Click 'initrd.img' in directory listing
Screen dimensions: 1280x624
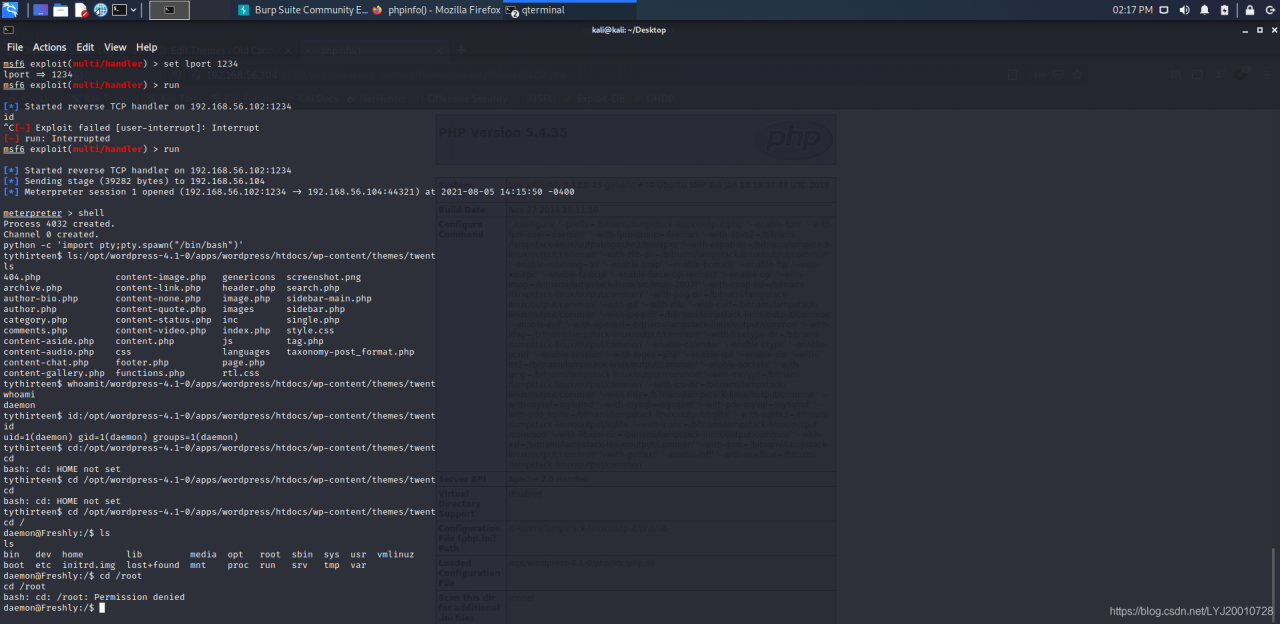coord(89,565)
